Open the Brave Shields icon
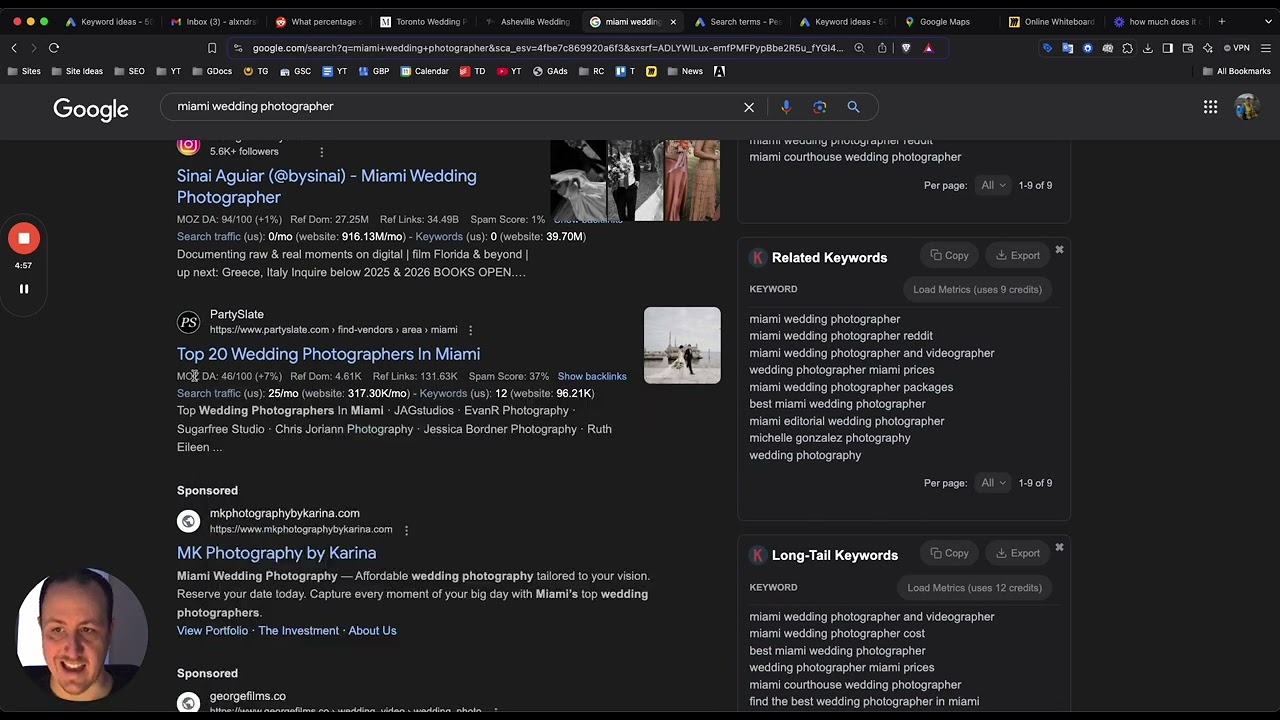The image size is (1280, 720). (x=906, y=48)
